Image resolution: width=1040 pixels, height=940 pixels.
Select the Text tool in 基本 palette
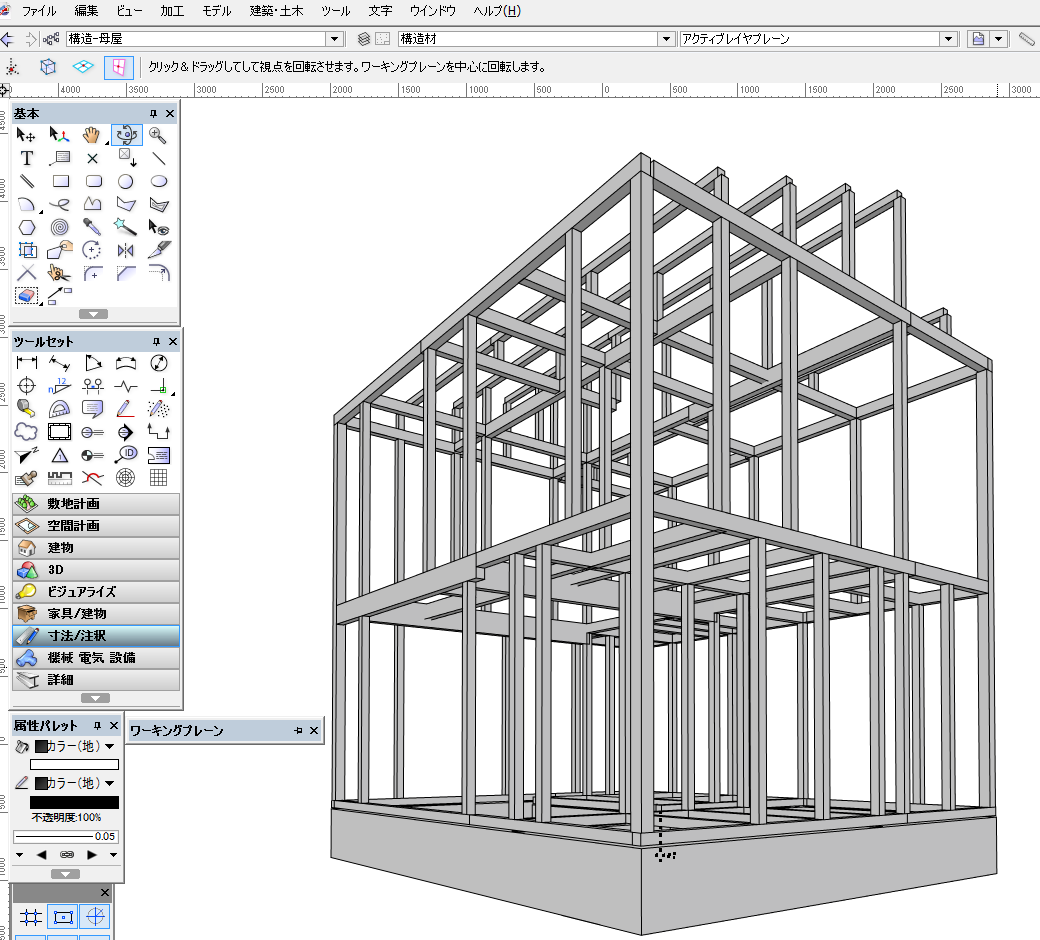pos(27,158)
